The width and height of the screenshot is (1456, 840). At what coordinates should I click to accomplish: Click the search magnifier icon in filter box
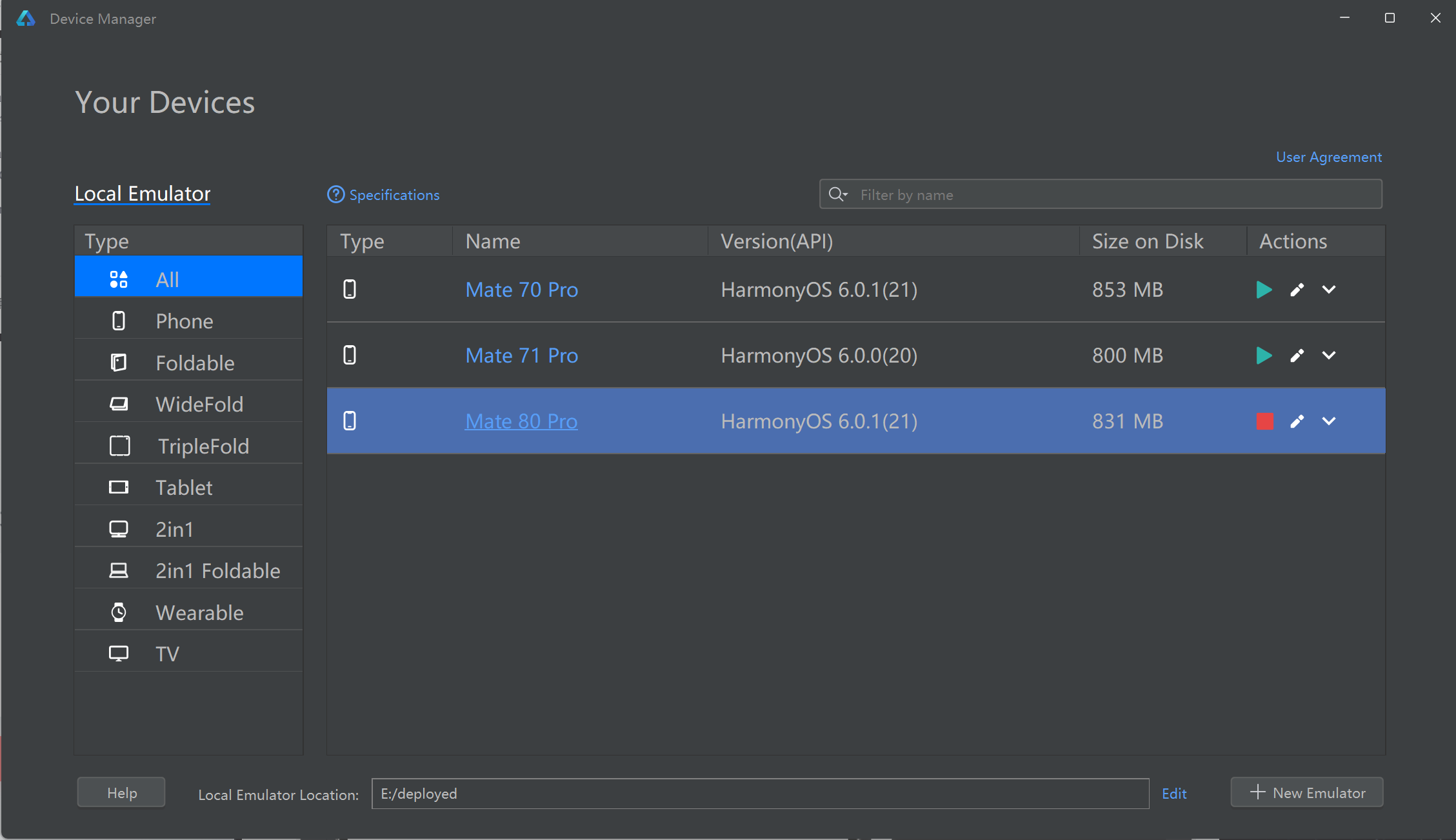(837, 194)
